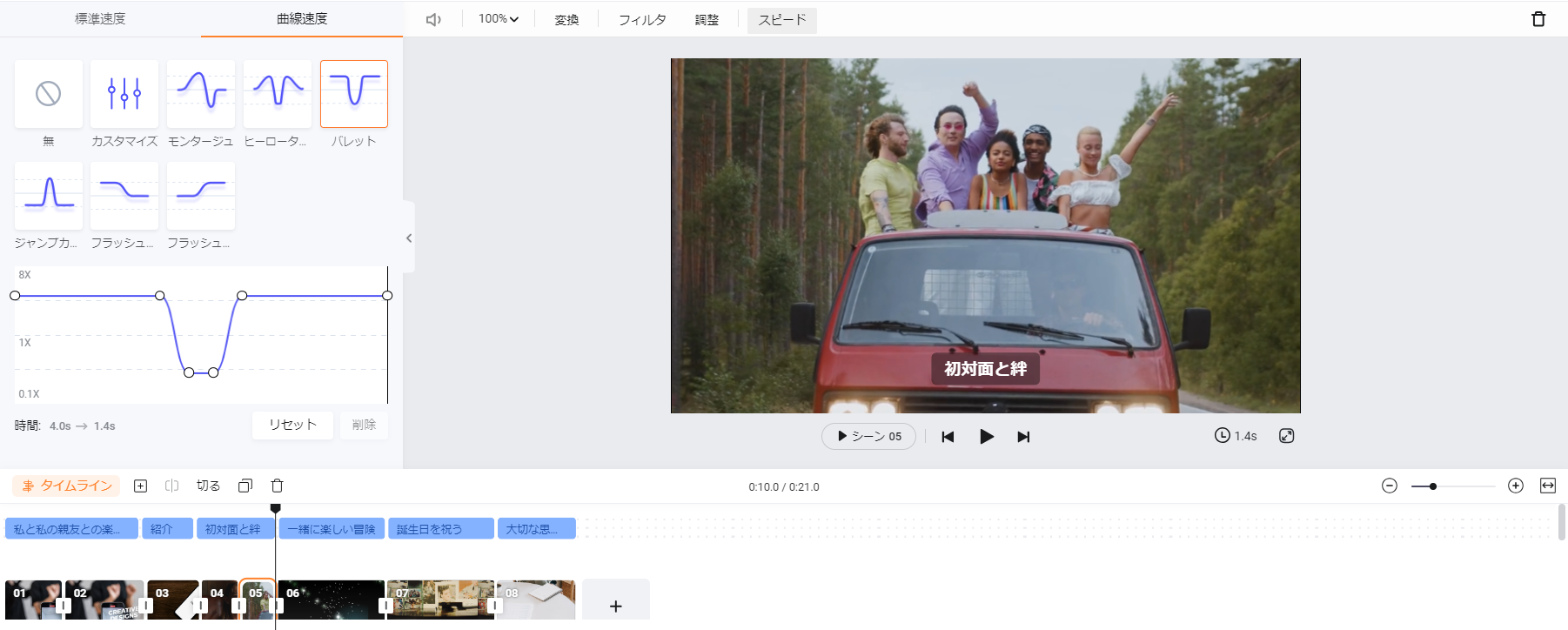Screen dimensions: 1568x630
Task: Open the Filter (フィルタ) tab
Action: [642, 19]
